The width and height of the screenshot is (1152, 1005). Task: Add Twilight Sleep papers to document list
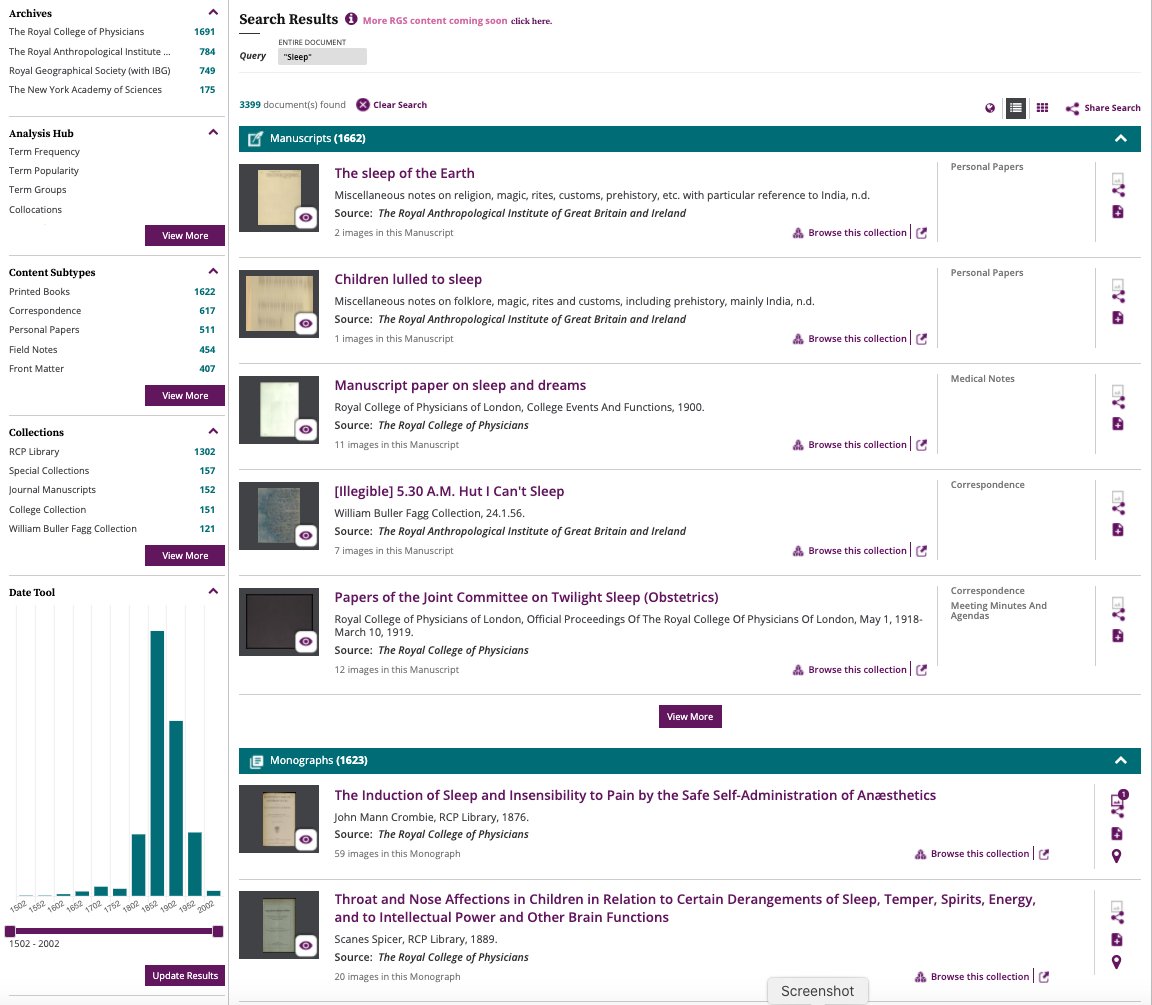[1117, 635]
